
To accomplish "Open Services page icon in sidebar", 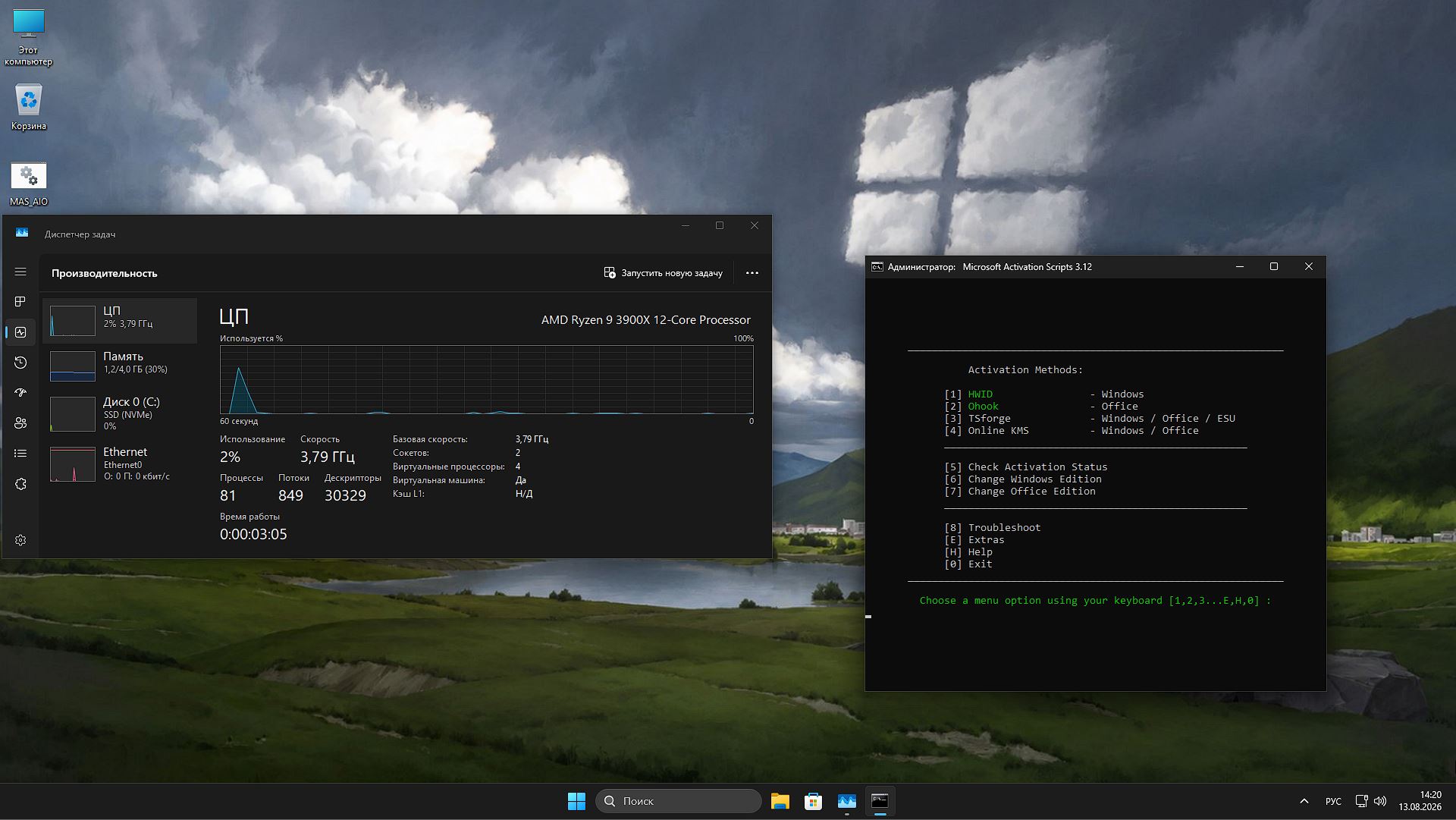I will tap(20, 484).
